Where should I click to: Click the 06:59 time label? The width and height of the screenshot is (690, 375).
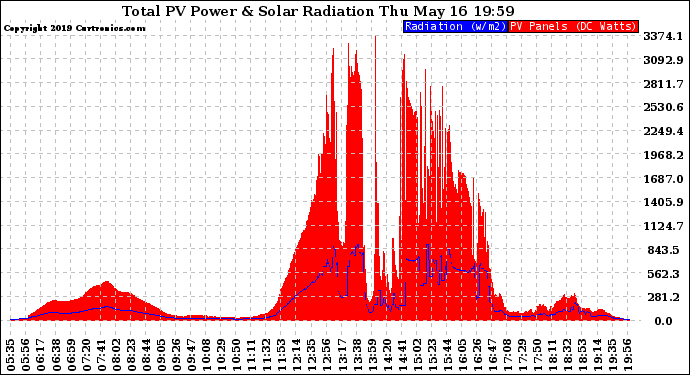71,355
